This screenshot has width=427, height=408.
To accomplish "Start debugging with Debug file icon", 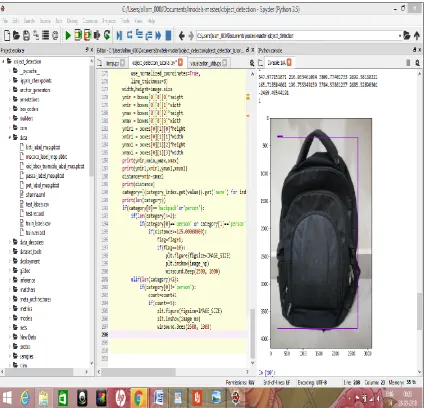I will (119, 35).
